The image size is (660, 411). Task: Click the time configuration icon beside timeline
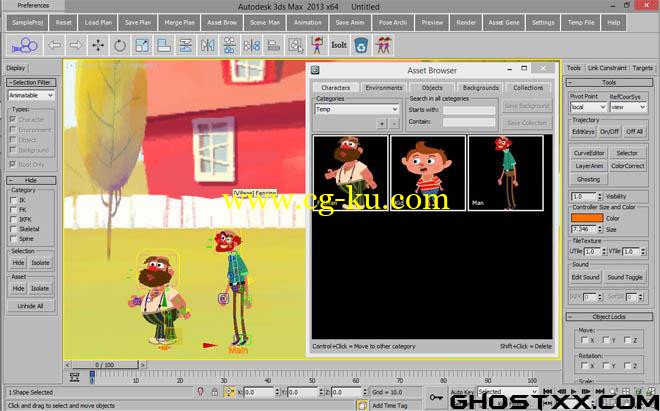(x=75, y=377)
